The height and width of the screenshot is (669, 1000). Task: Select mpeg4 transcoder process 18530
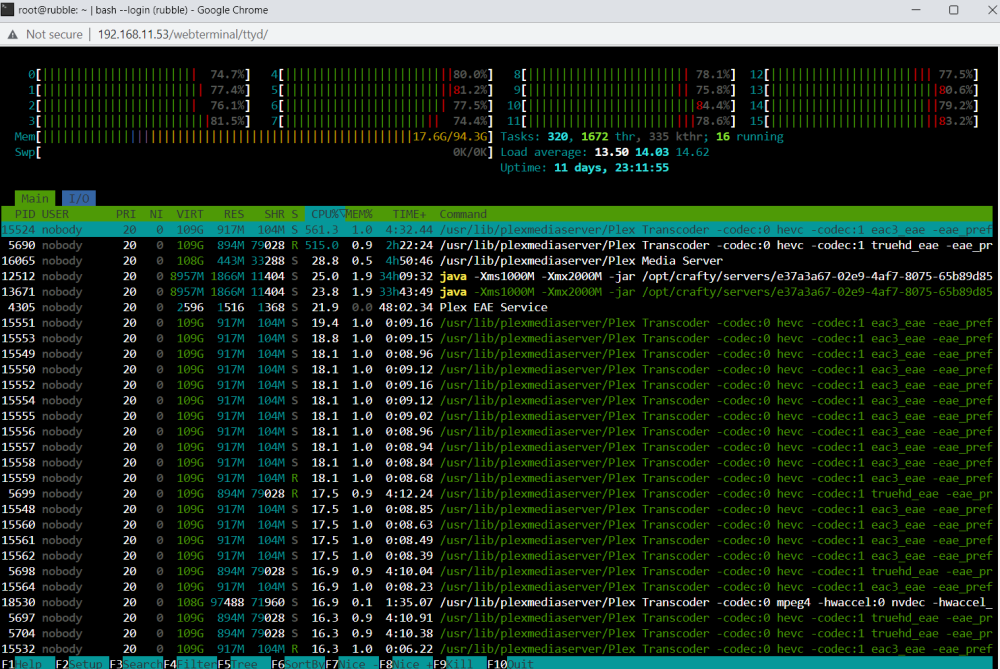click(497, 602)
